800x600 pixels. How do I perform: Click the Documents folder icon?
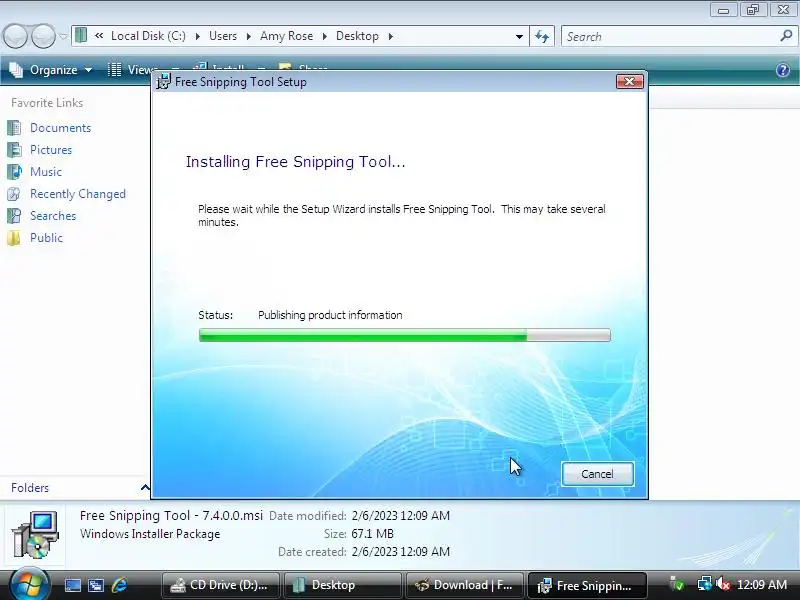click(x=14, y=128)
